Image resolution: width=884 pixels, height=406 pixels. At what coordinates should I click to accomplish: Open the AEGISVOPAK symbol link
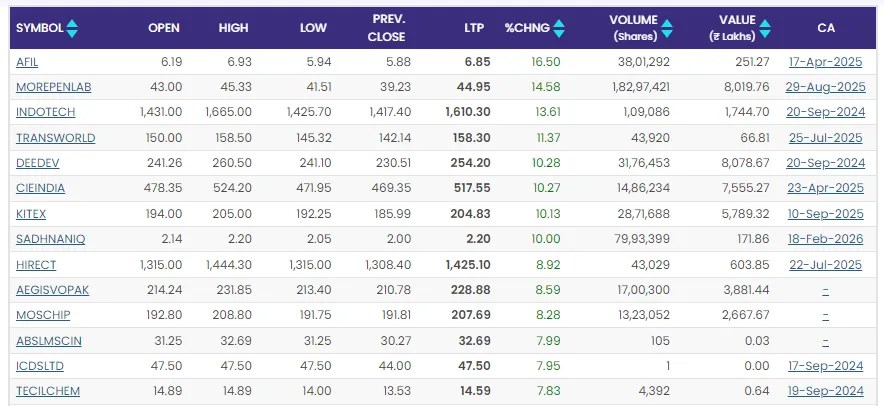(x=52, y=289)
